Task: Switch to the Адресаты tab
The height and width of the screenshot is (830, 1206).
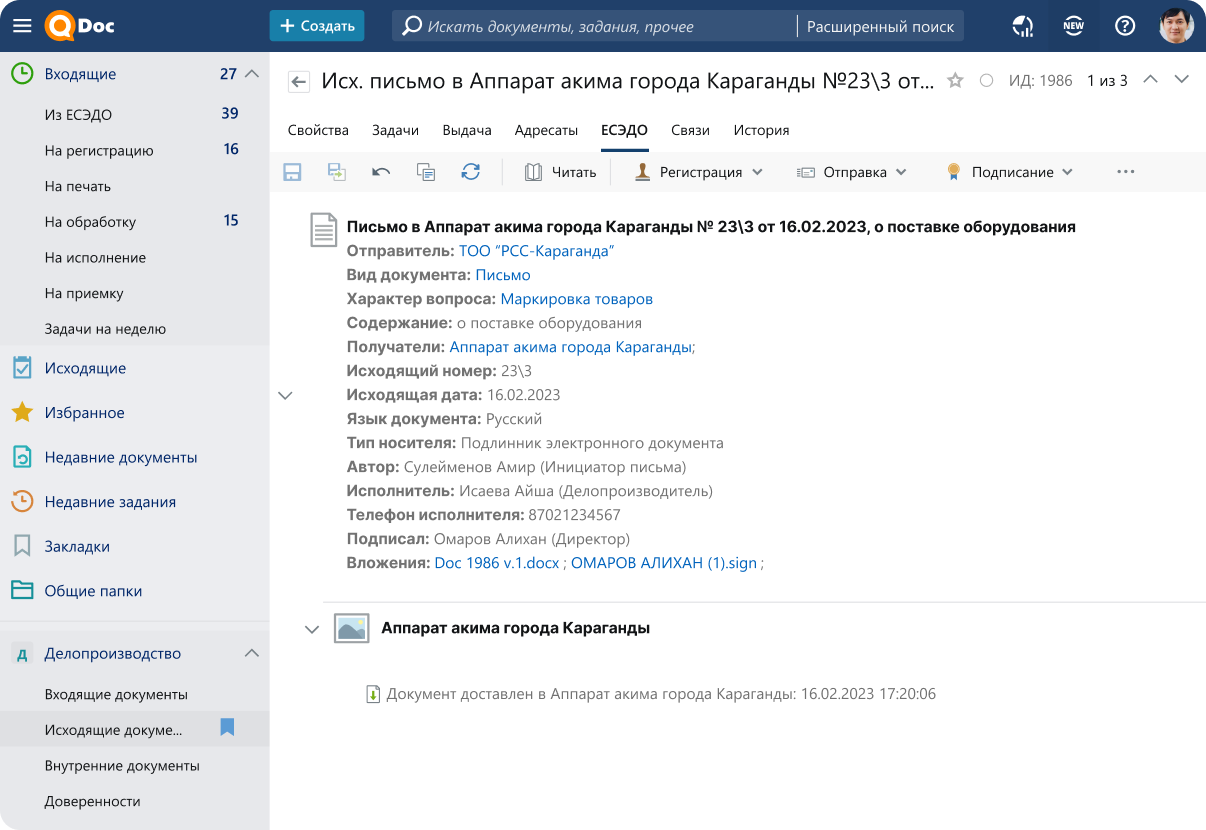Action: pyautogui.click(x=546, y=130)
